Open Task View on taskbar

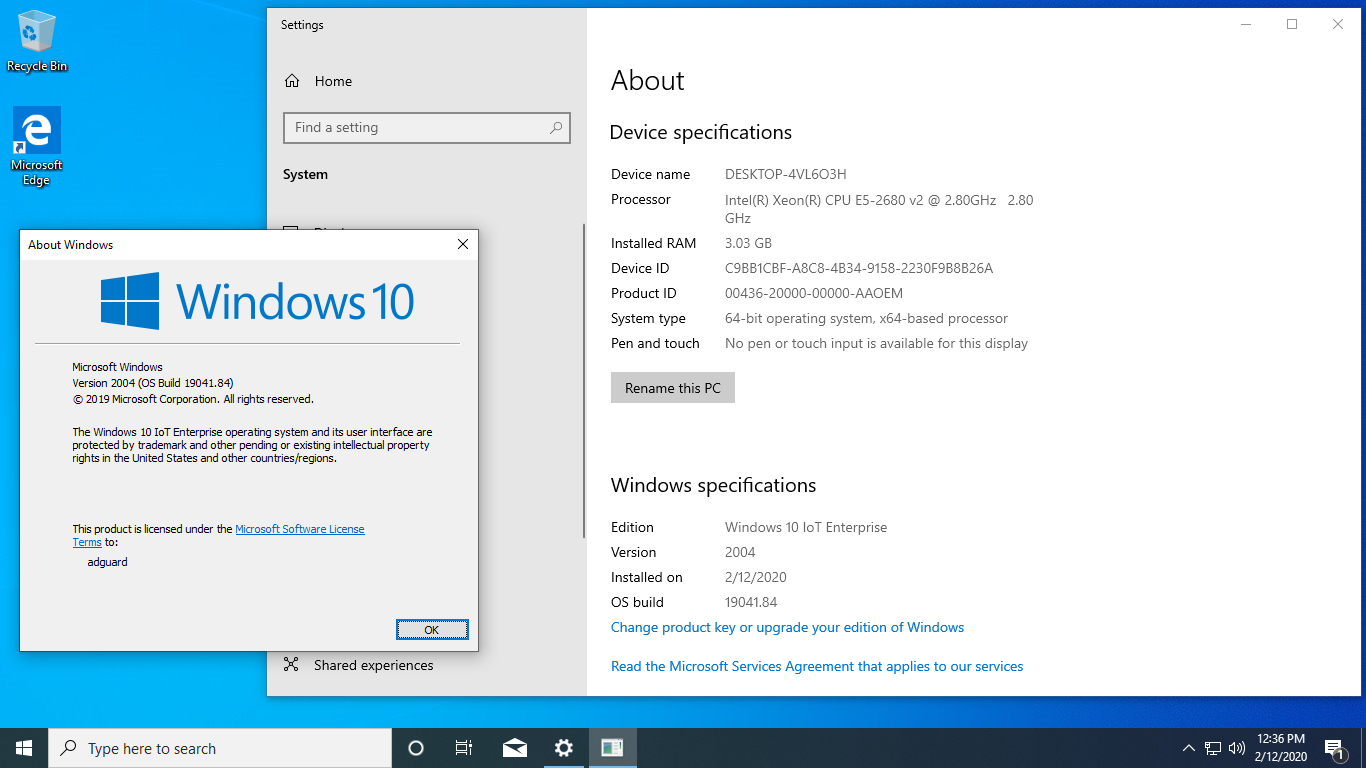coord(464,748)
